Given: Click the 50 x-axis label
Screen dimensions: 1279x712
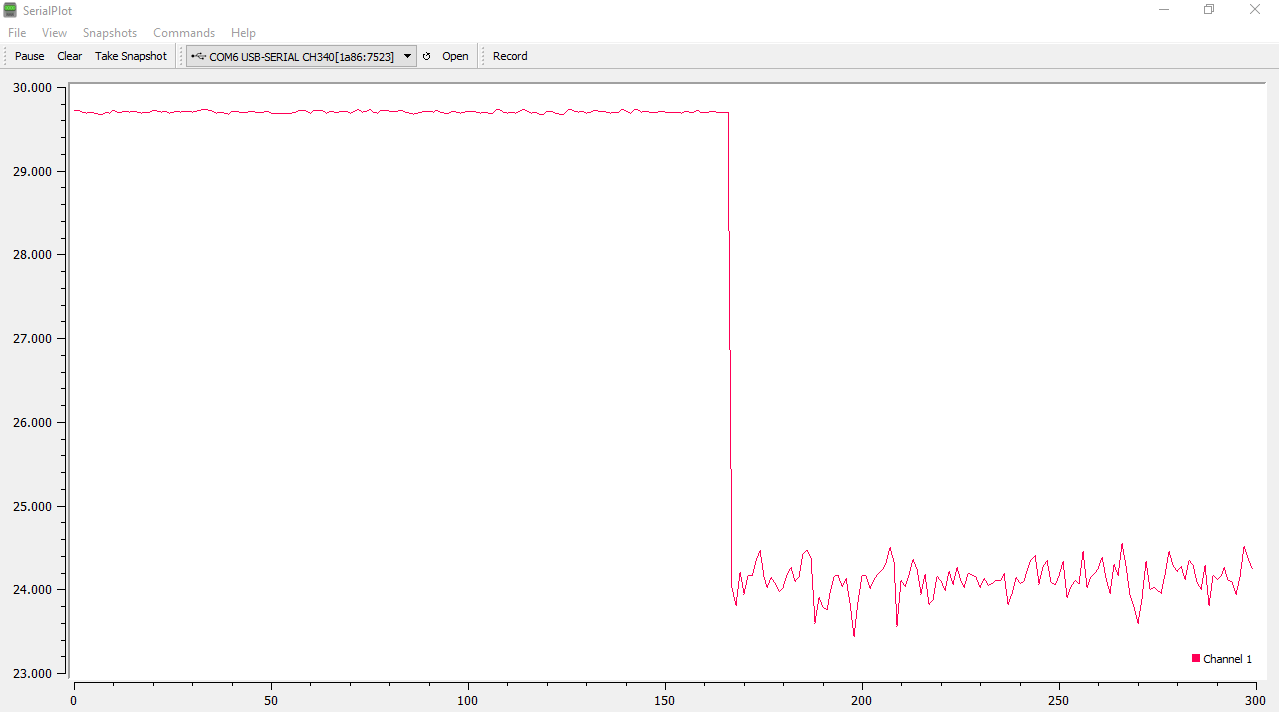Looking at the screenshot, I should point(271,701).
